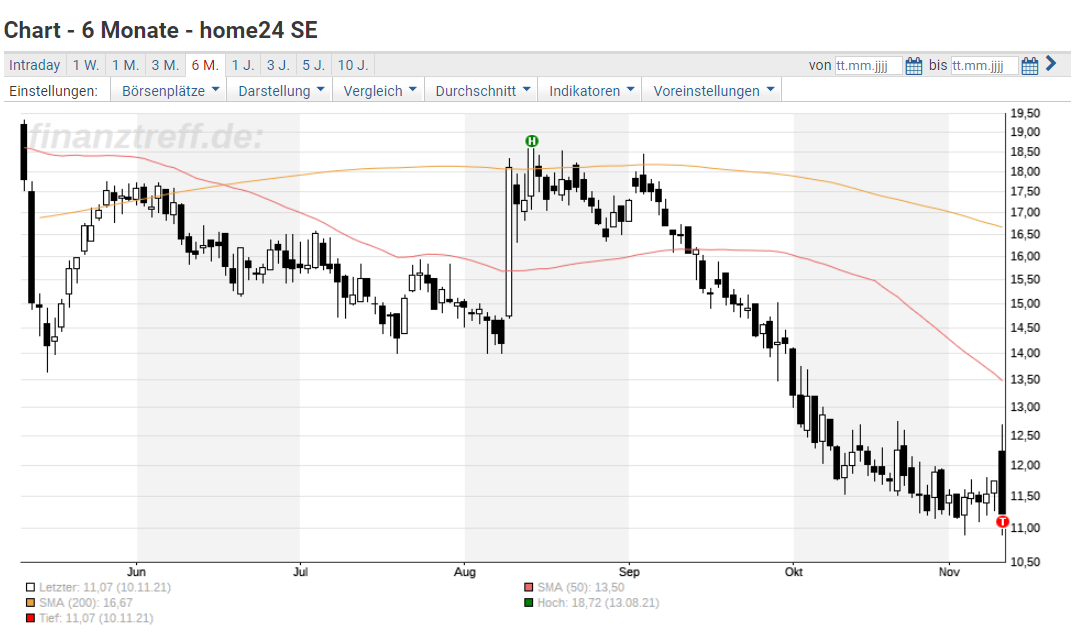Click the 12,00 price axis label
Screen dimensions: 1081x635
[1025, 465]
